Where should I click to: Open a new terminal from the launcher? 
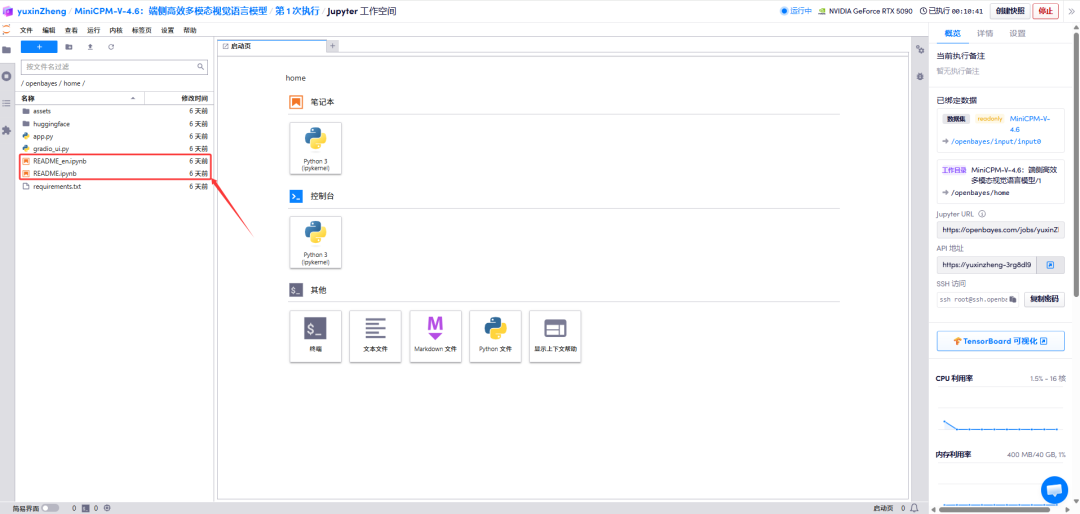pyautogui.click(x=315, y=336)
